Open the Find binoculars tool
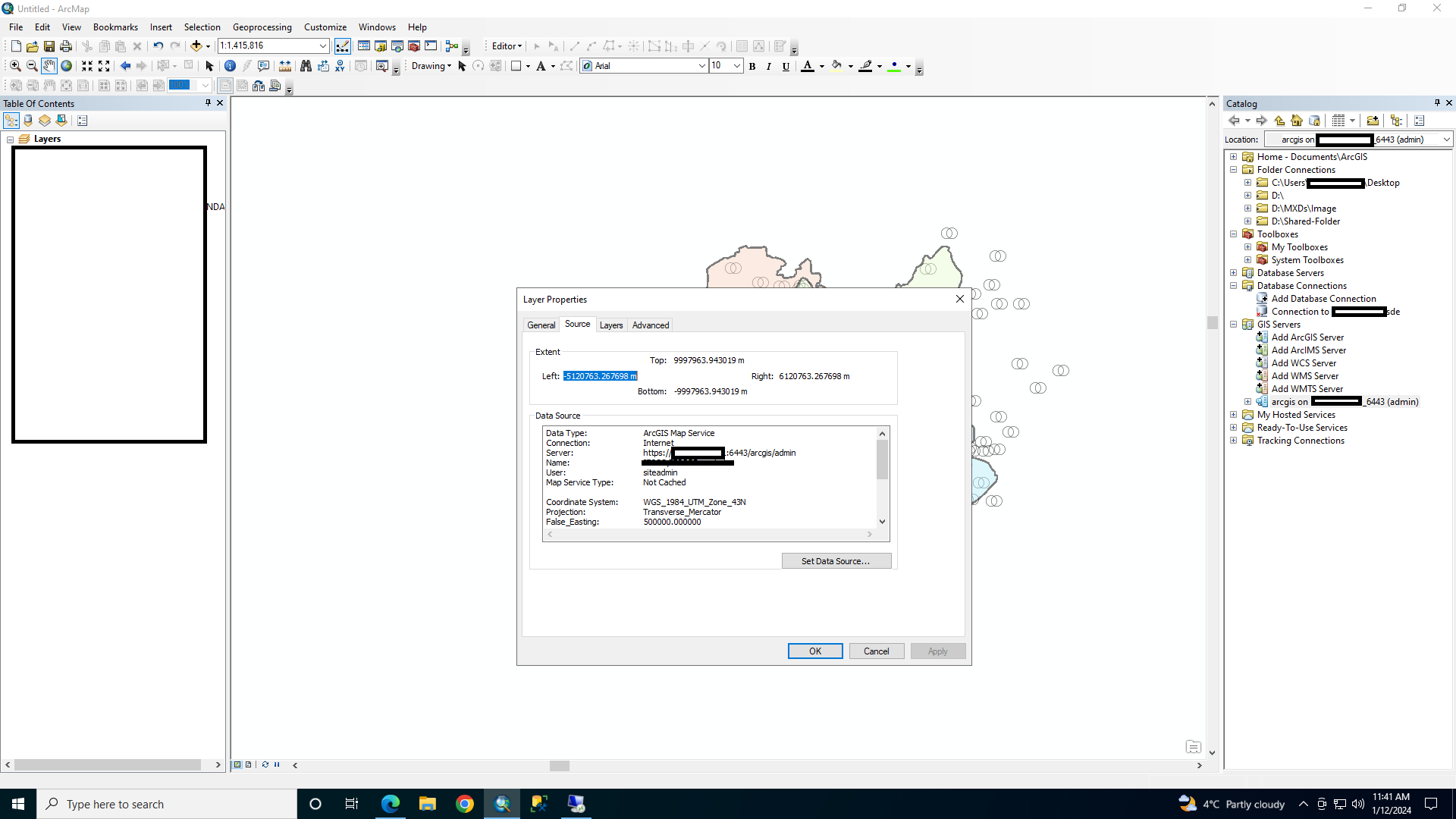This screenshot has width=1456, height=819. 306,66
